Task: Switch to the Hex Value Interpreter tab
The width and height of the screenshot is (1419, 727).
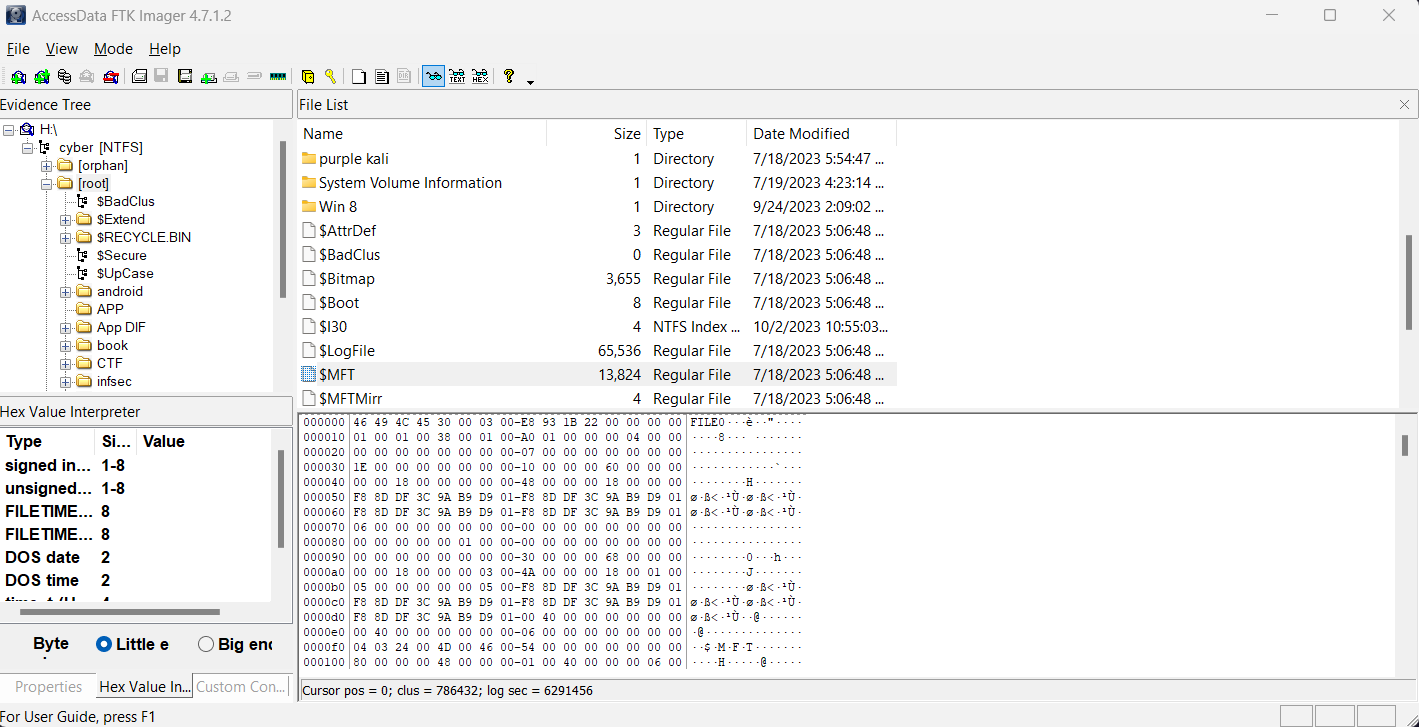Action: tap(145, 687)
